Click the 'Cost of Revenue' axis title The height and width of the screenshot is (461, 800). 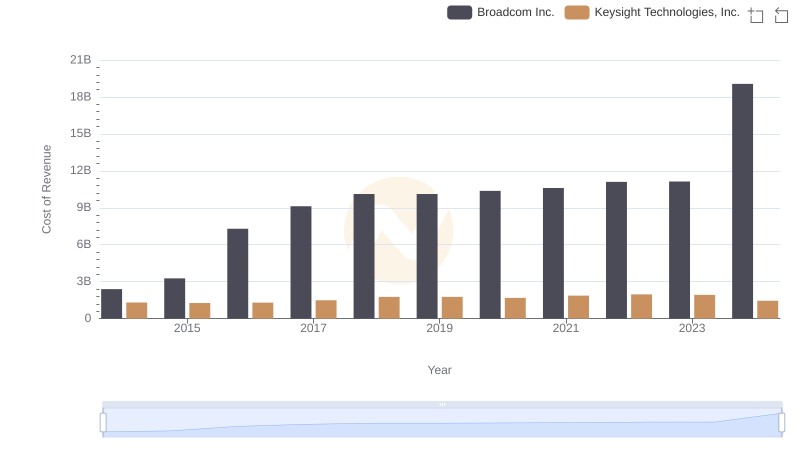click(46, 189)
